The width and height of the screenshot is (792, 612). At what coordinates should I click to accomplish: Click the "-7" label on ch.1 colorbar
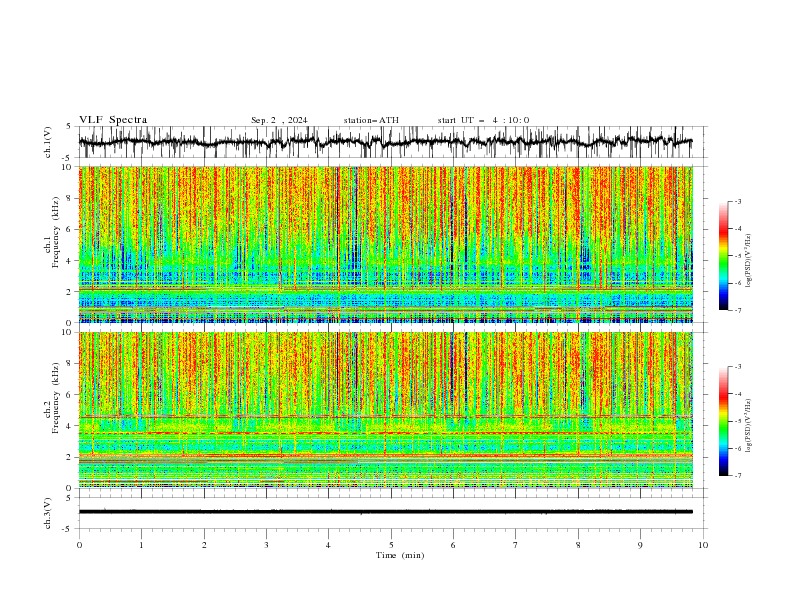click(738, 310)
